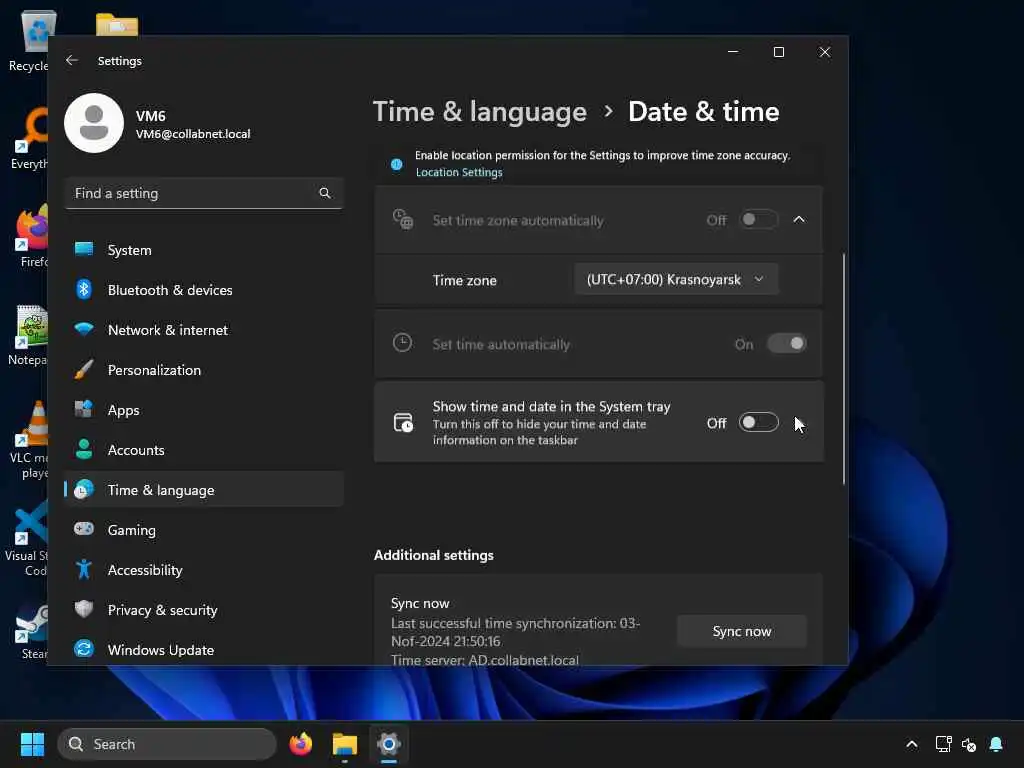Screen dimensions: 1024x768
Task: Click the Apps icon in sidebar
Action: pyautogui.click(x=84, y=409)
